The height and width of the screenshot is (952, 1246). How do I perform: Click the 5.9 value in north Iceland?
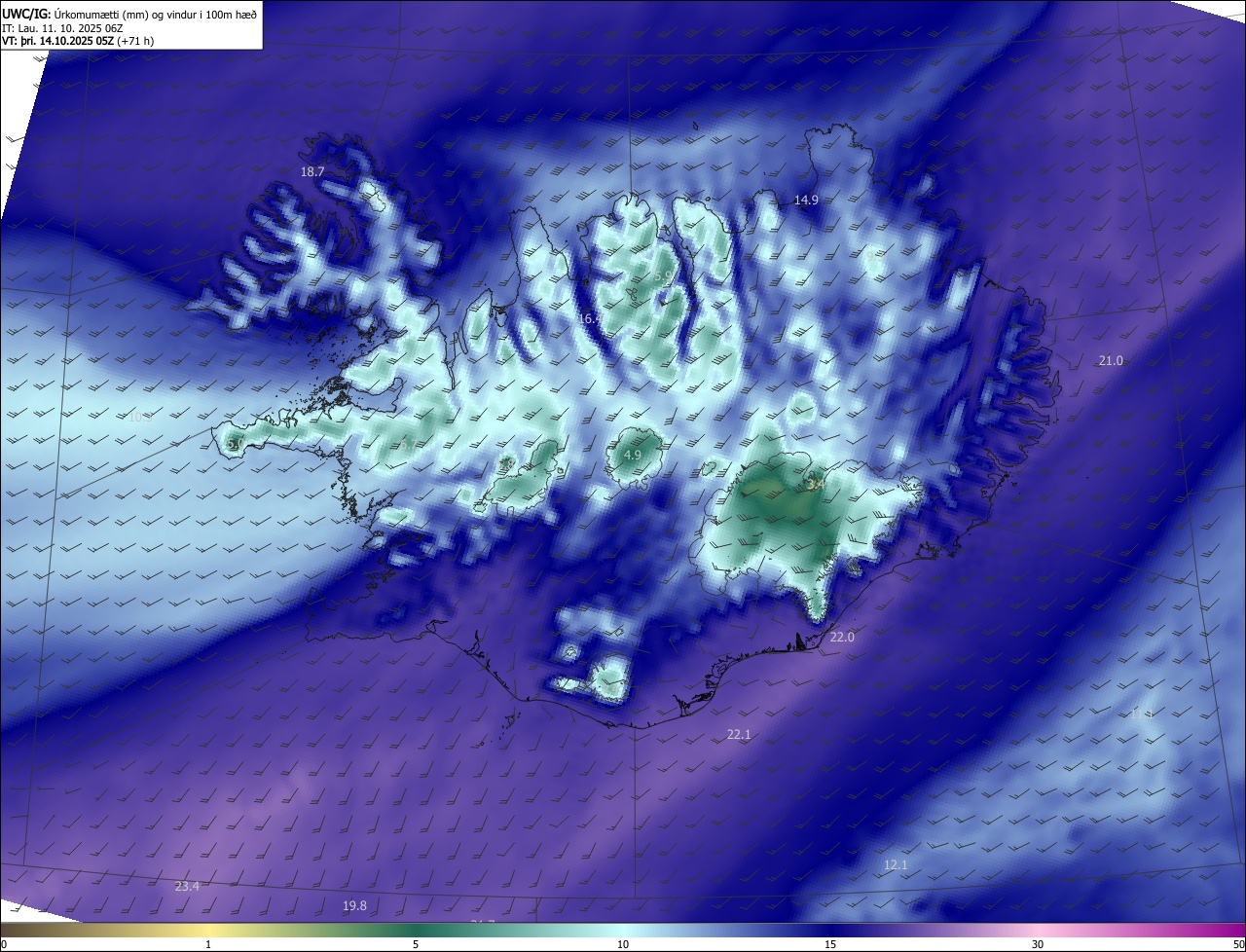[662, 277]
